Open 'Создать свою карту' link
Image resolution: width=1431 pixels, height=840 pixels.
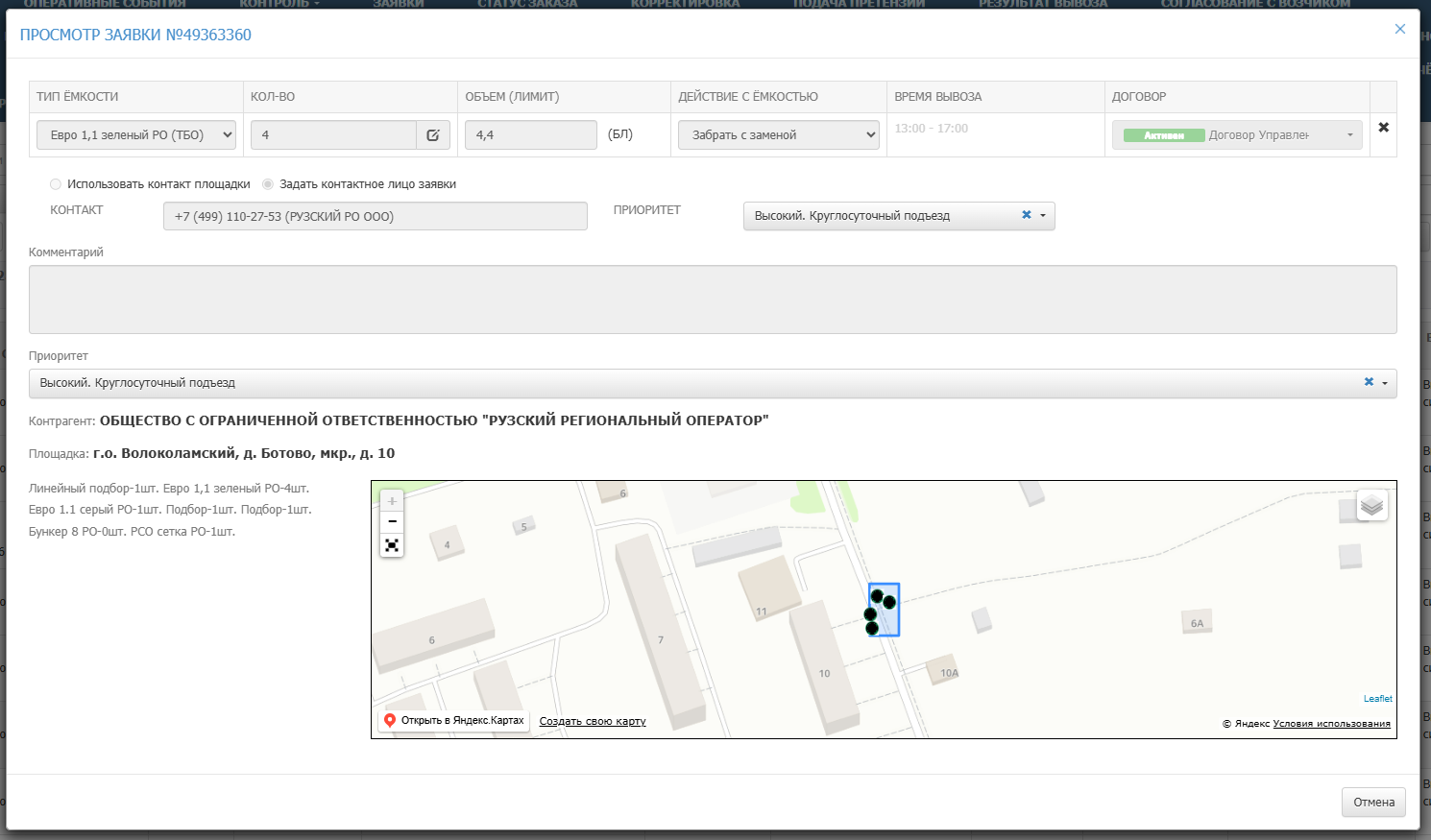click(x=593, y=721)
